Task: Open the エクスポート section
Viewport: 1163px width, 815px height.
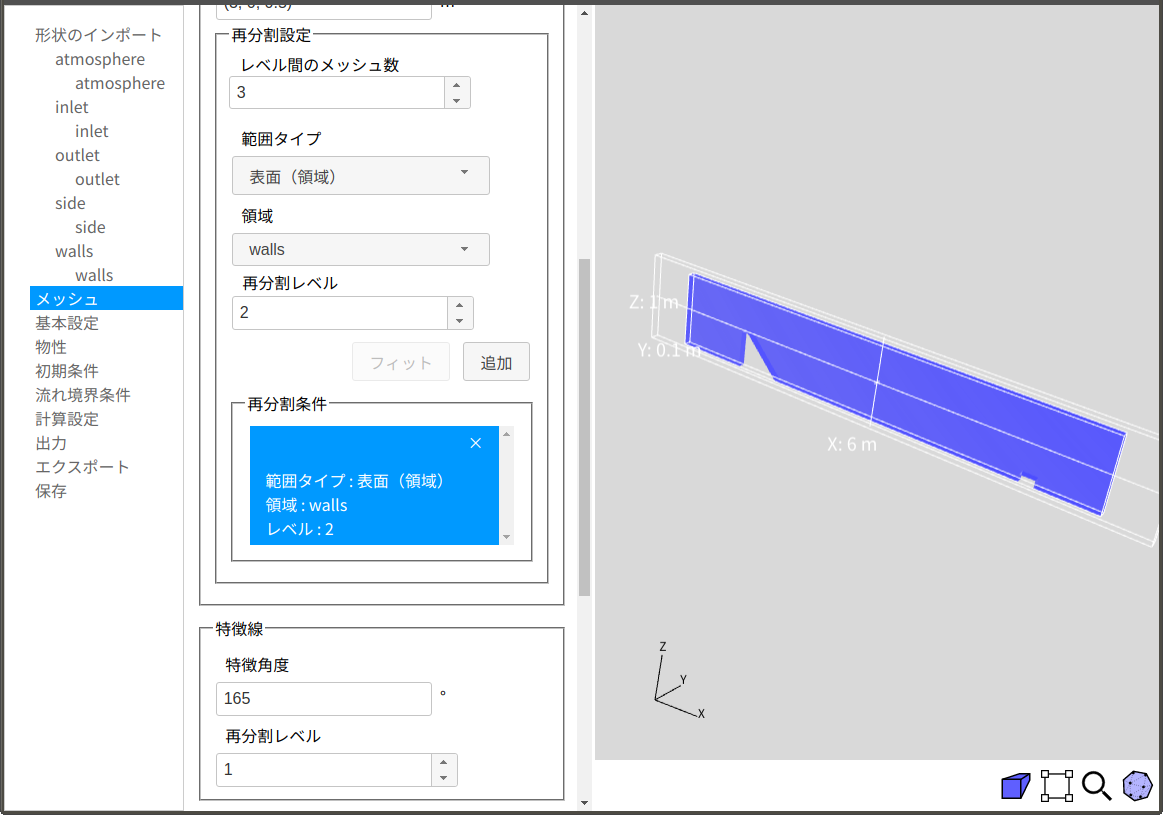Action: pyautogui.click(x=82, y=467)
